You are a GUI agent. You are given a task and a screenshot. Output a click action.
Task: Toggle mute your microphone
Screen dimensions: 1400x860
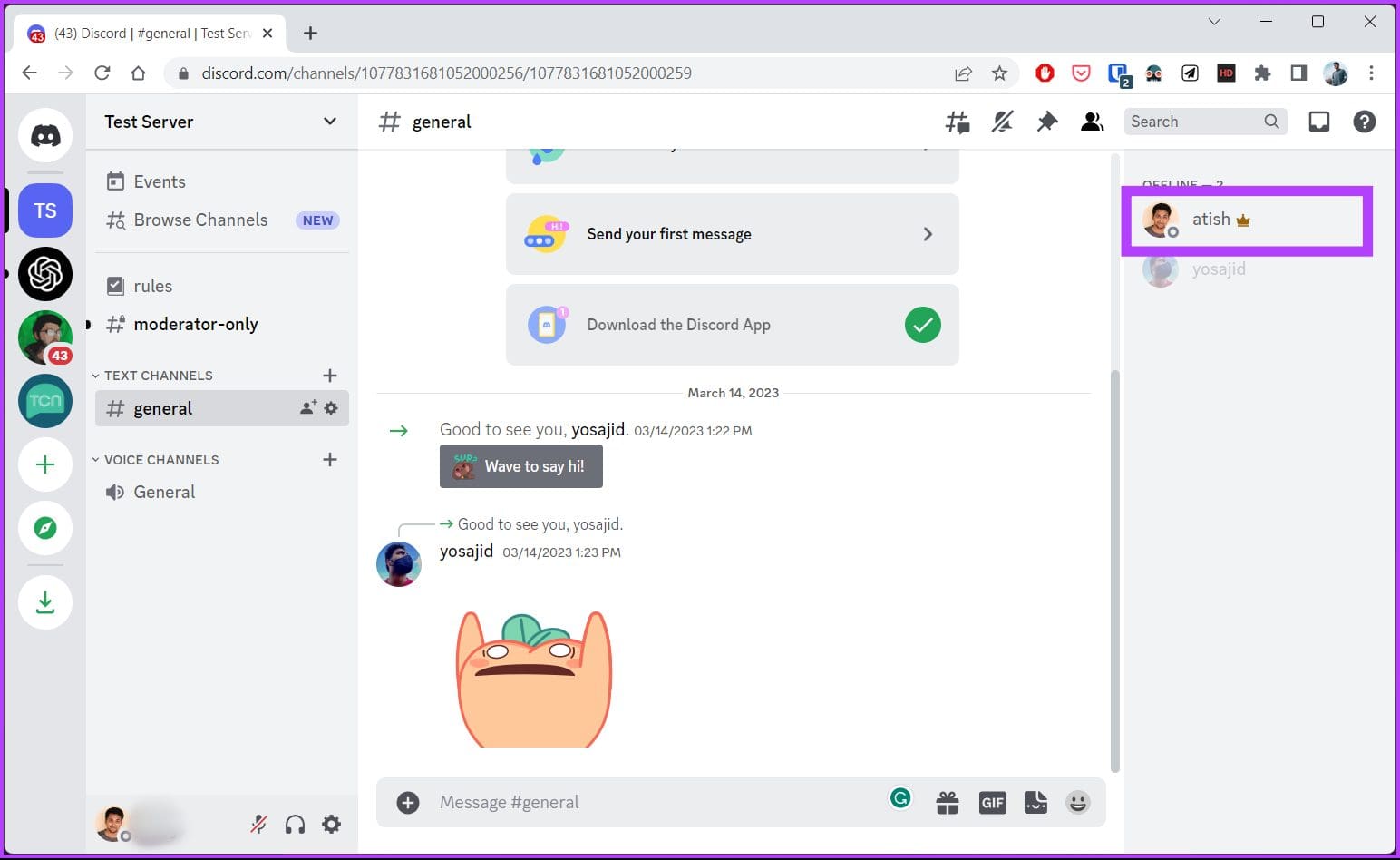click(258, 824)
